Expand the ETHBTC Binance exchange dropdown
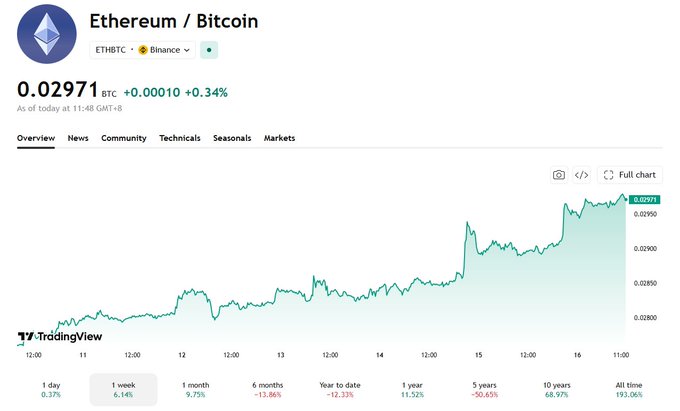Screen dimensions: 680x411 pos(143,50)
